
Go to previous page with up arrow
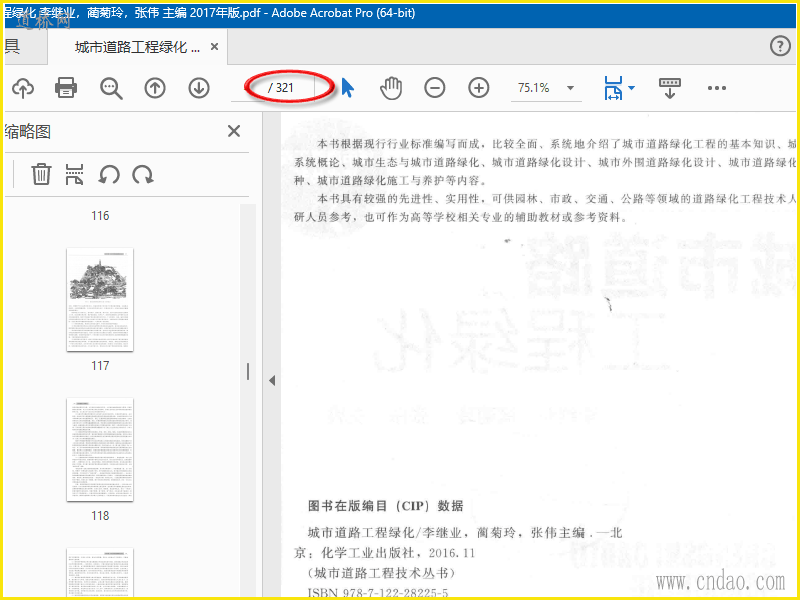[x=155, y=88]
